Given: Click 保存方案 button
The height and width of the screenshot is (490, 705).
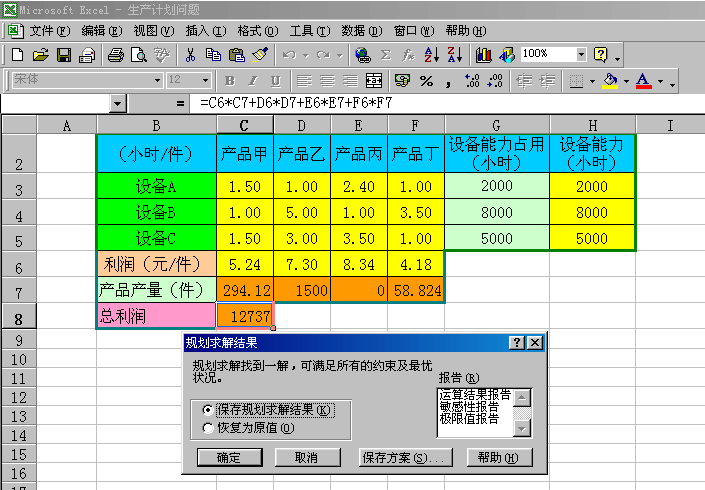Looking at the screenshot, I should [405, 458].
